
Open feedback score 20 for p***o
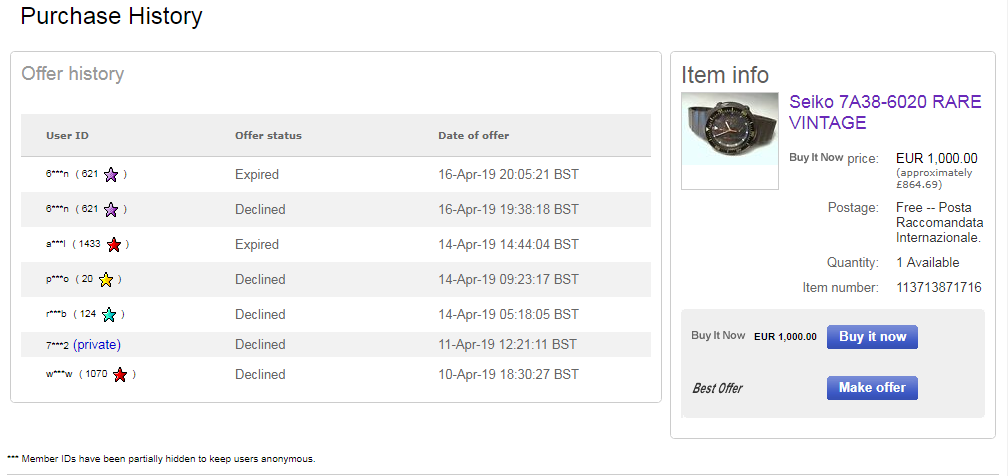pos(88,280)
